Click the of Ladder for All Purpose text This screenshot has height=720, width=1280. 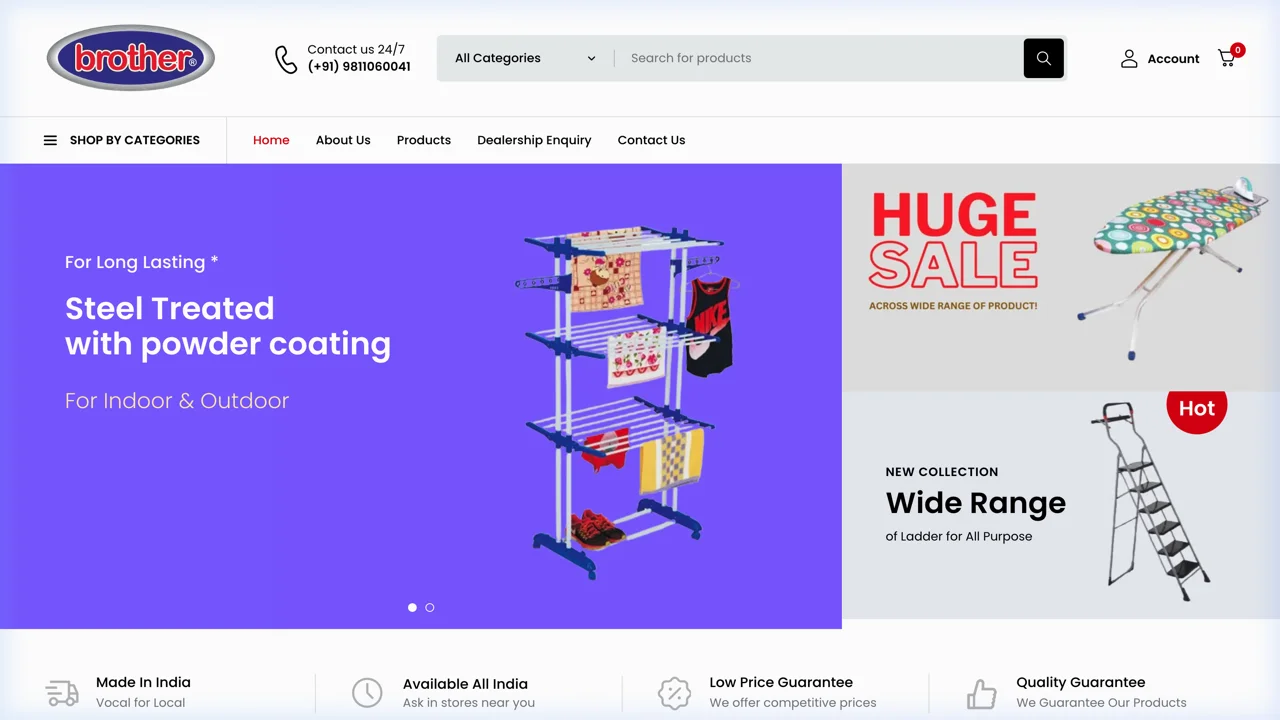tap(959, 537)
